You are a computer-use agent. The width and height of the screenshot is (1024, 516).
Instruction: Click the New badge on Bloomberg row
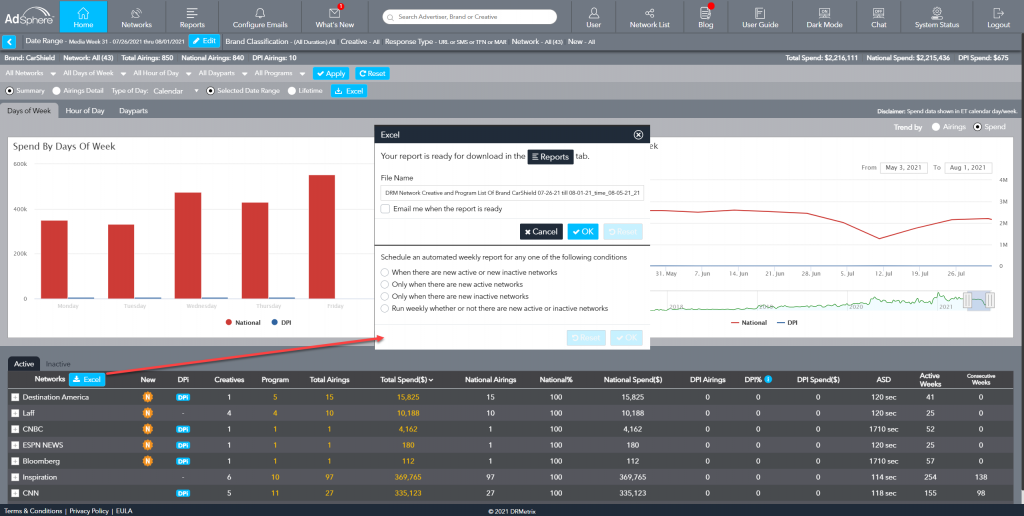point(148,461)
